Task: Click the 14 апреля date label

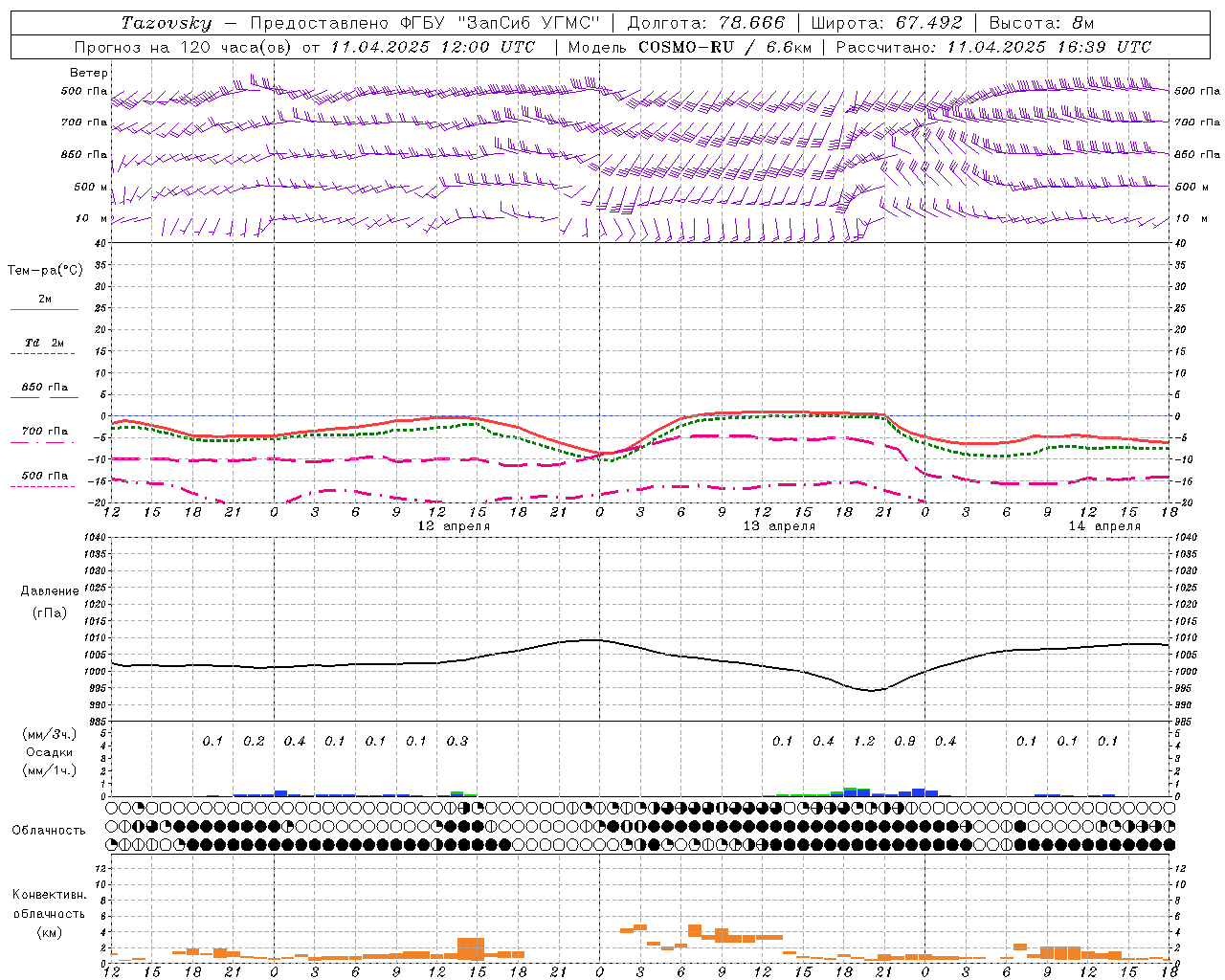Action: (1104, 526)
